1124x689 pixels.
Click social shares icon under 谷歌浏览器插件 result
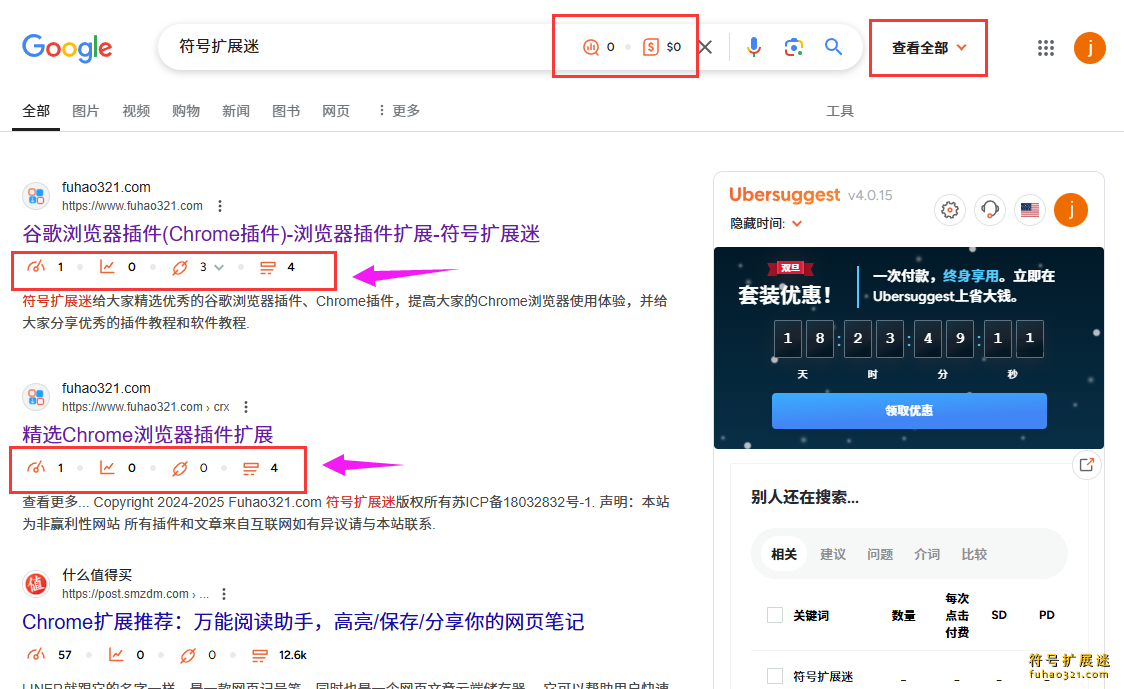(x=268, y=267)
